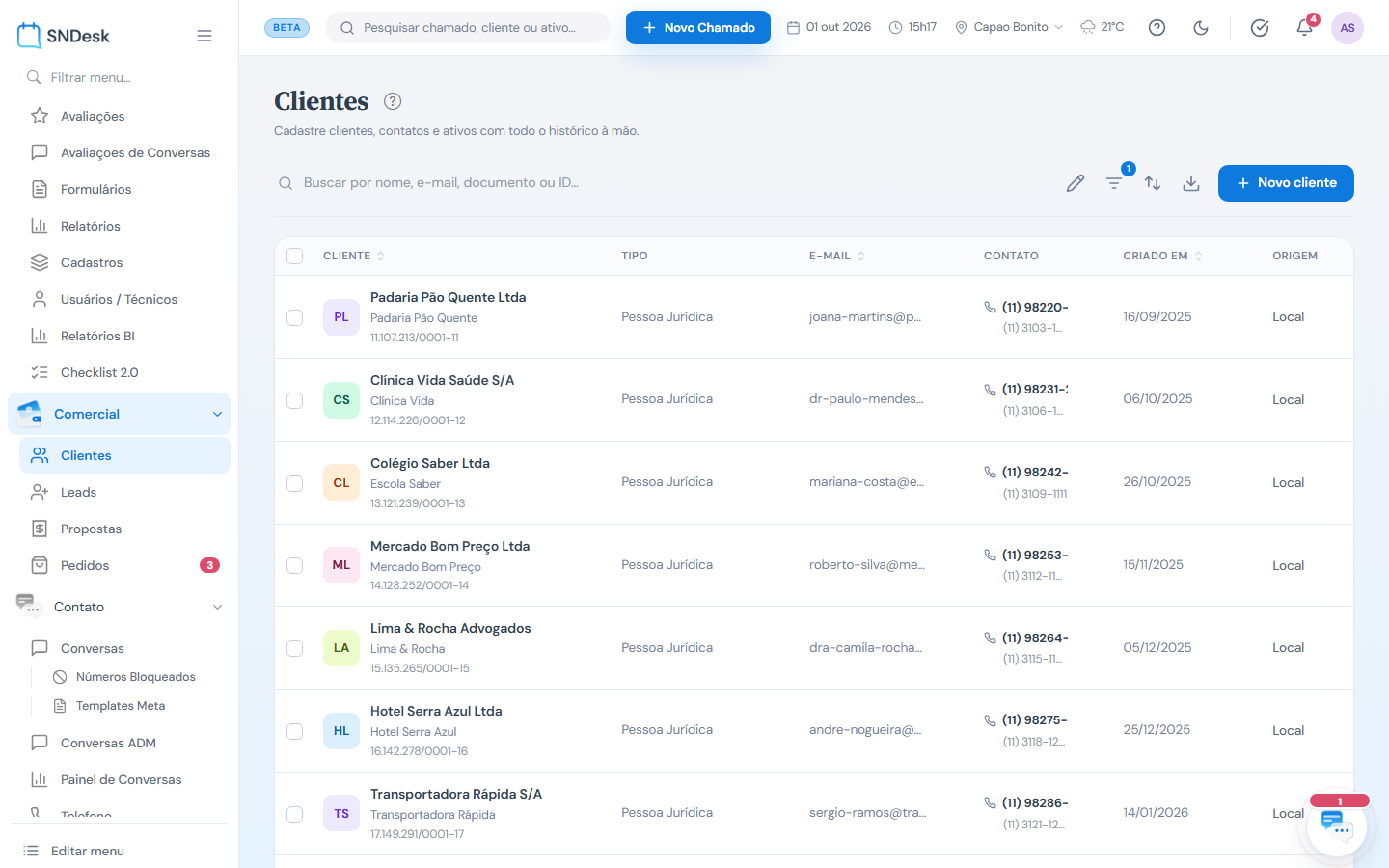Select the Mercado Bom Preço Ltda row checkbox
This screenshot has height=868, width=1389.
pos(295,565)
